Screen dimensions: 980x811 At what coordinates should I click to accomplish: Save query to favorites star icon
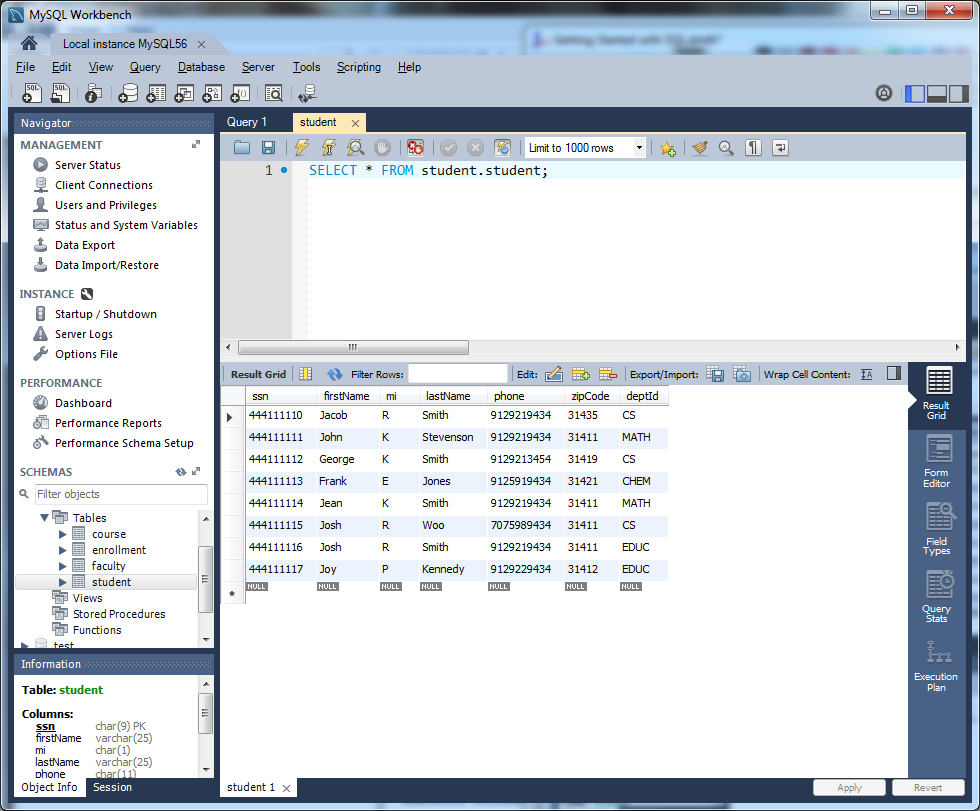coord(668,148)
